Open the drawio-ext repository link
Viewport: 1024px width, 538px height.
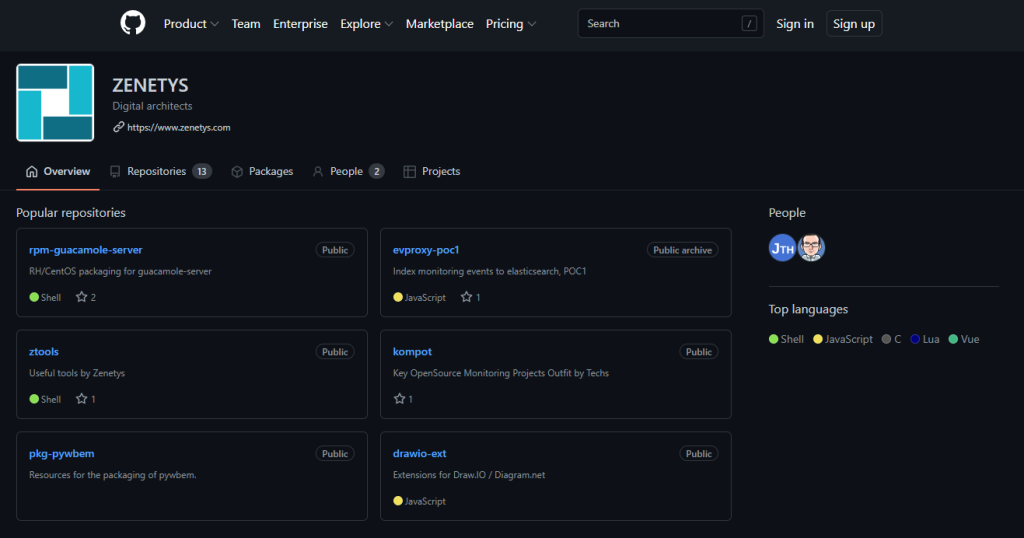pyautogui.click(x=419, y=453)
